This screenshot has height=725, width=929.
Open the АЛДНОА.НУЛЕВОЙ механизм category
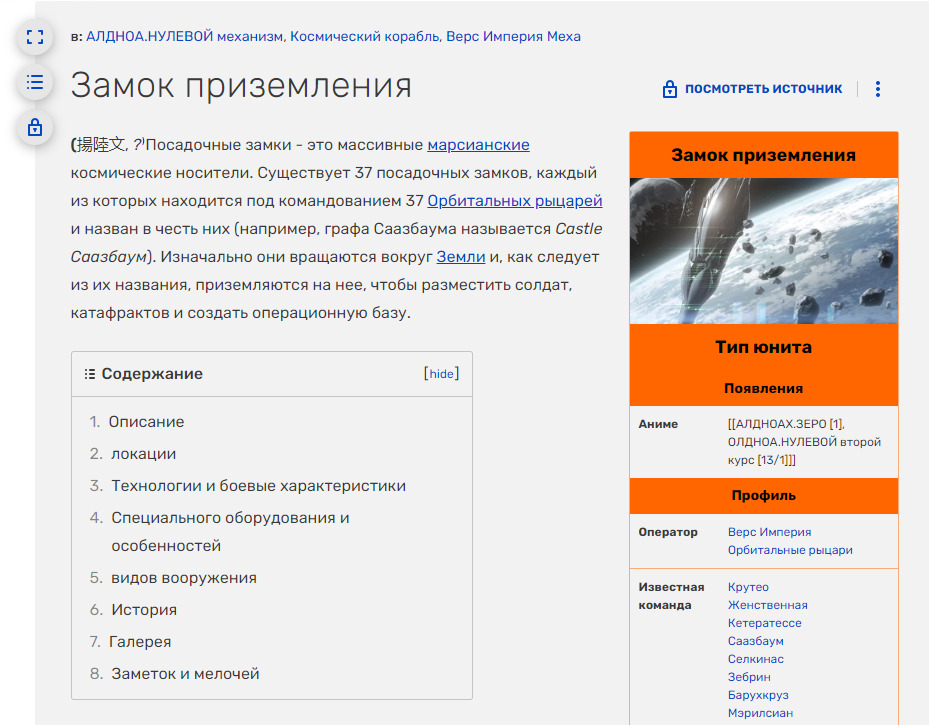pyautogui.click(x=185, y=36)
